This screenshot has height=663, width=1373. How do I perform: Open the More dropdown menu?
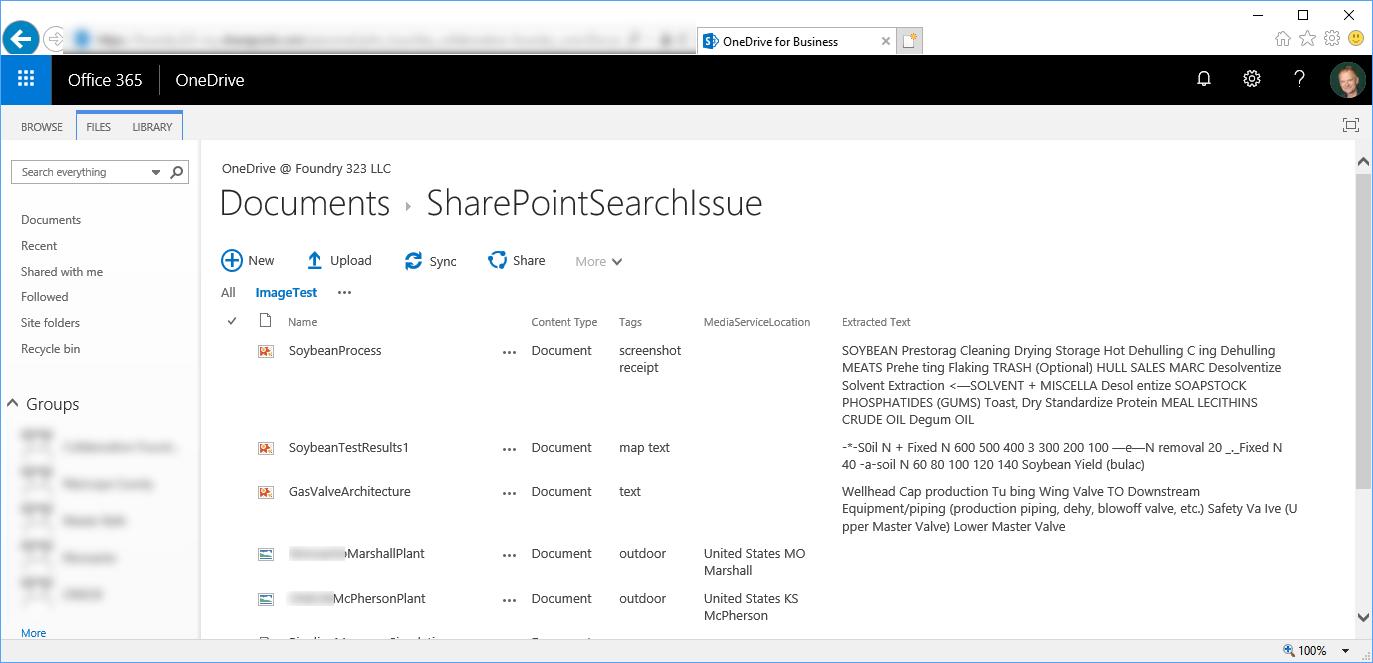[x=599, y=262]
